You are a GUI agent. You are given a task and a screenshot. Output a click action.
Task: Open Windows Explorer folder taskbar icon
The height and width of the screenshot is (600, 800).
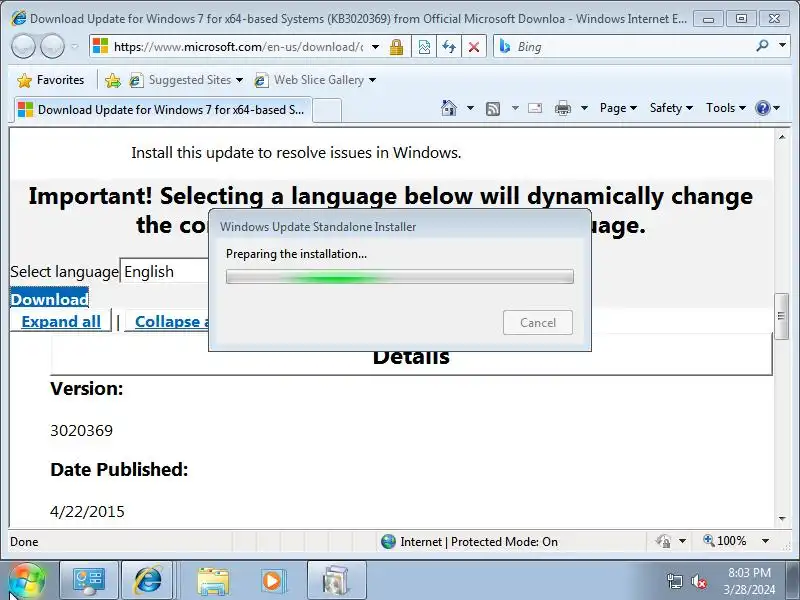[213, 581]
